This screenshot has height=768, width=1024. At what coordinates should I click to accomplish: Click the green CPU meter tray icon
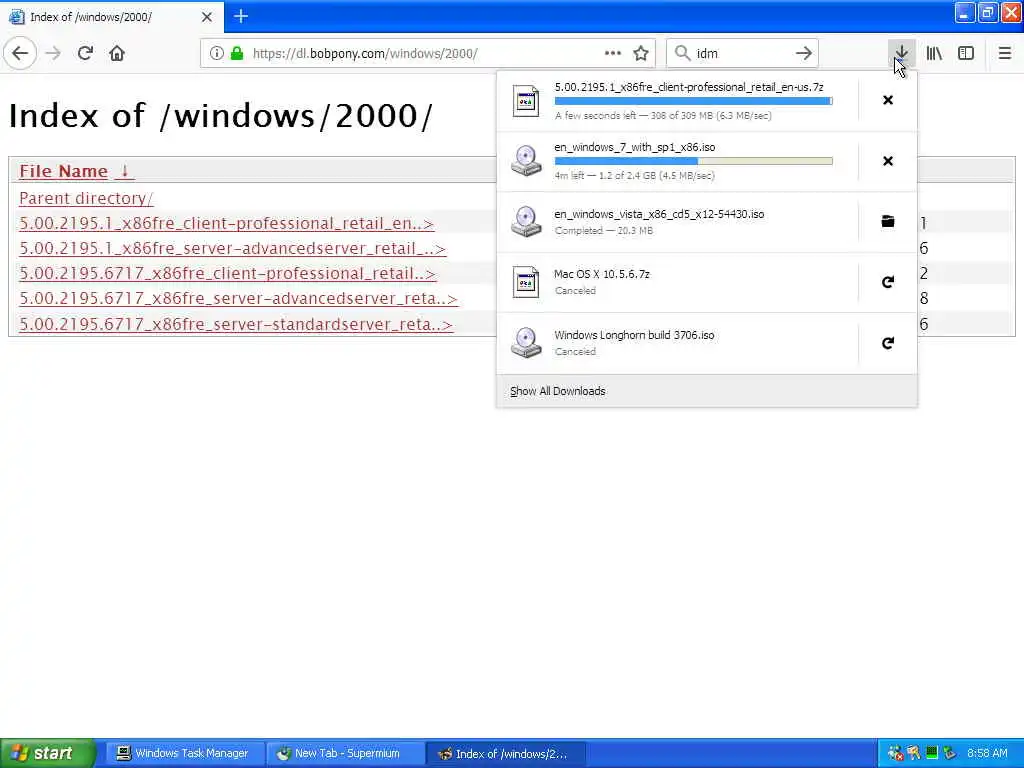click(932, 753)
